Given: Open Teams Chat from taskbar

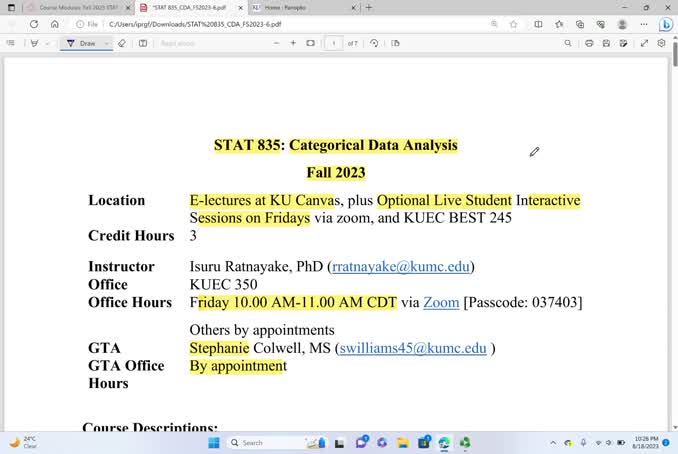Looking at the screenshot, I should (x=361, y=442).
